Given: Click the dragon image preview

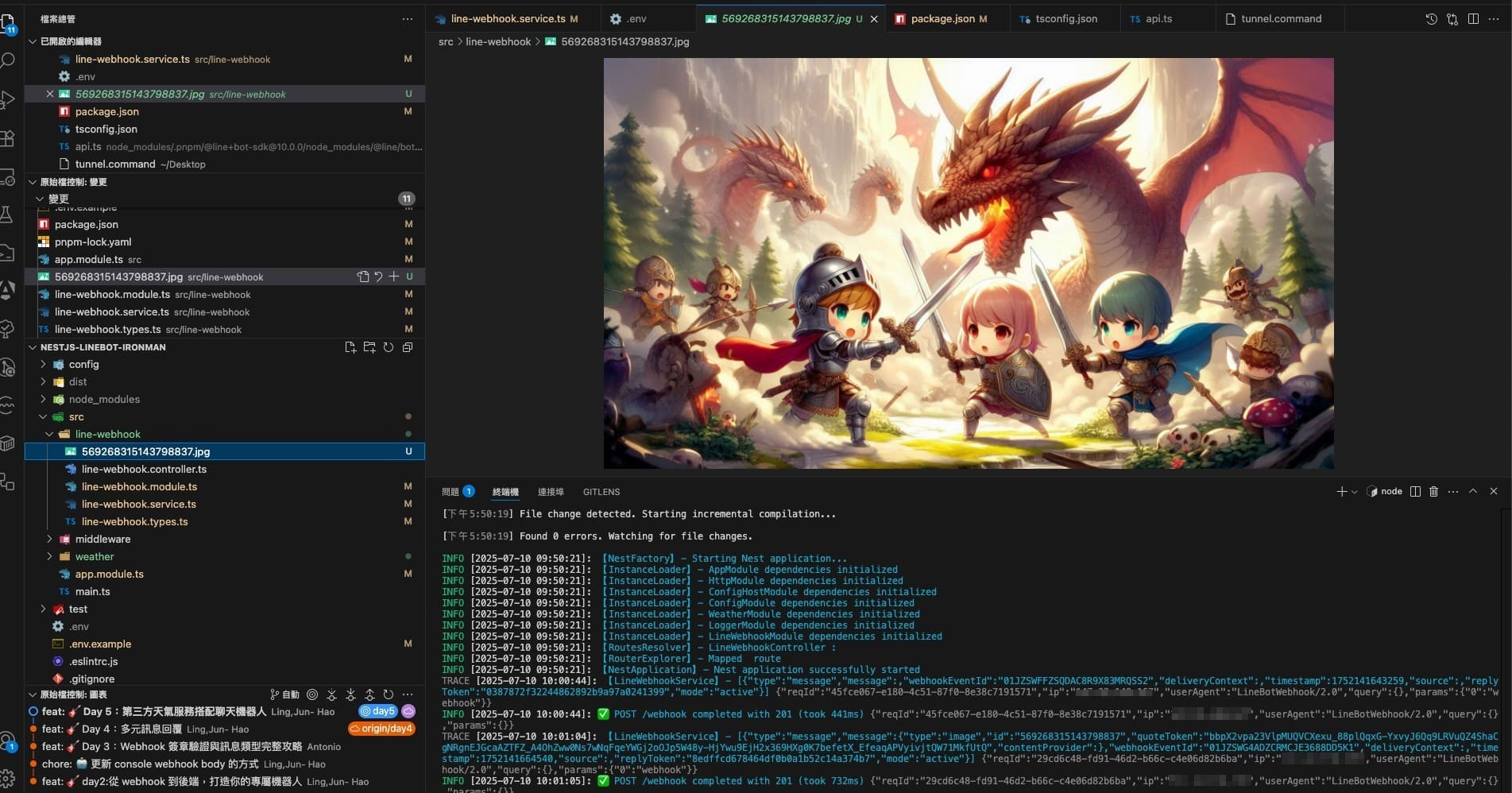Looking at the screenshot, I should 969,263.
